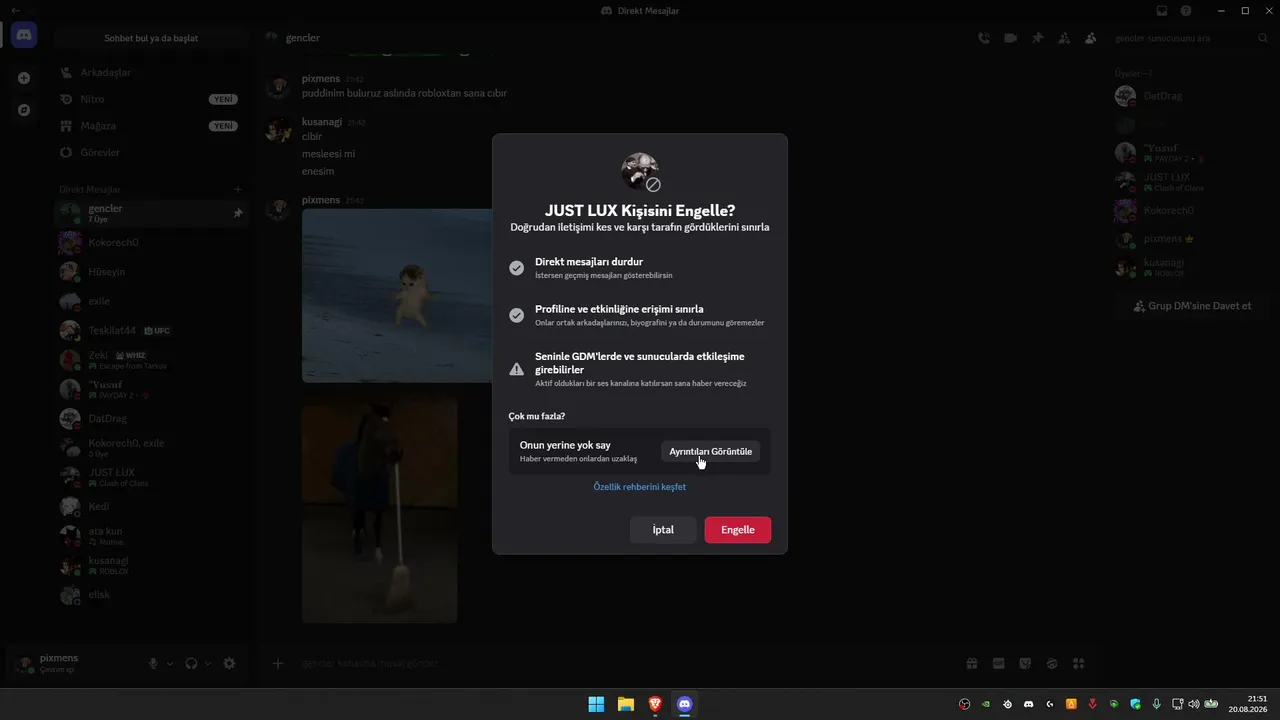Click the plus attachment button in message bar
Screen dimensions: 1280x720
[x=279, y=663]
